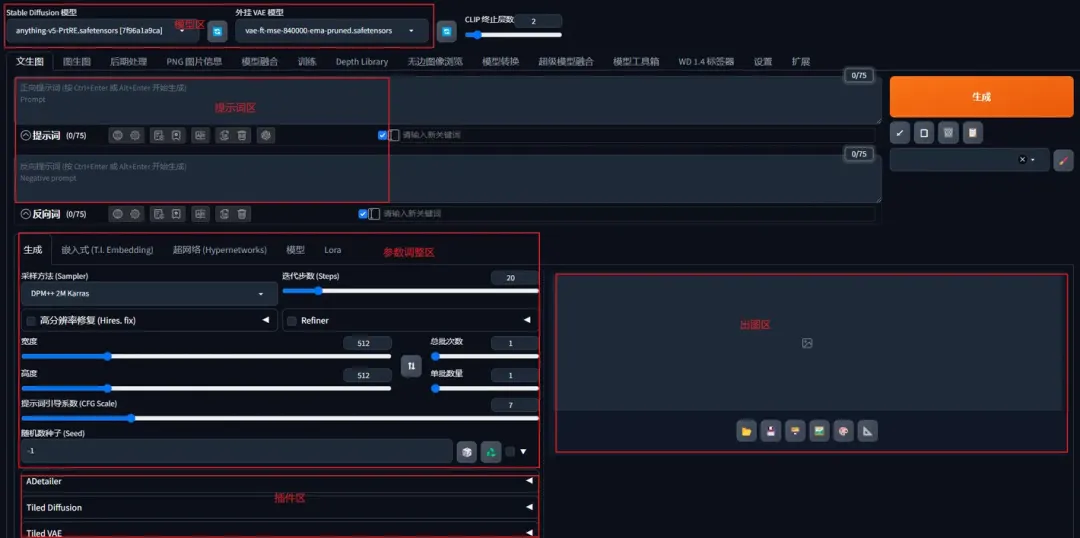
Task: Click the dice icon to randomize seed
Action: pyautogui.click(x=466, y=452)
